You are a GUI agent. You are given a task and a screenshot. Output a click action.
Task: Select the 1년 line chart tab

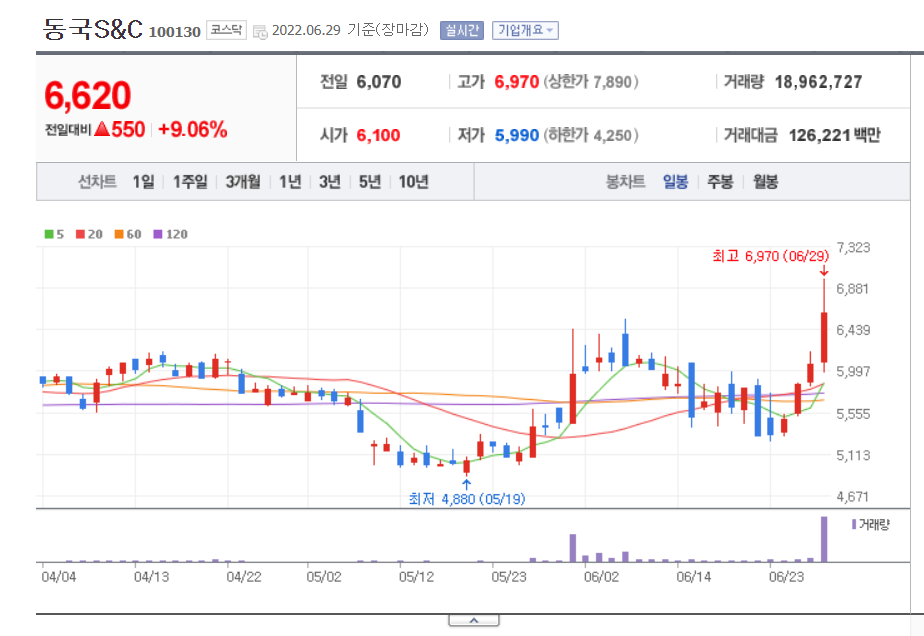[290, 182]
